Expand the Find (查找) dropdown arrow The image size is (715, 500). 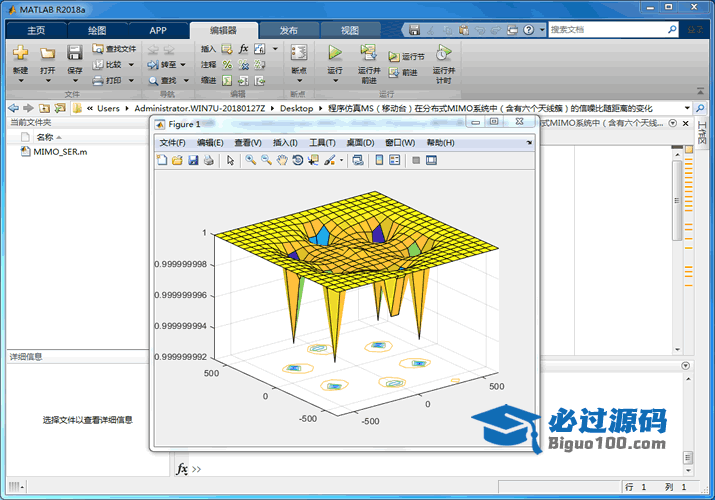coord(186,81)
